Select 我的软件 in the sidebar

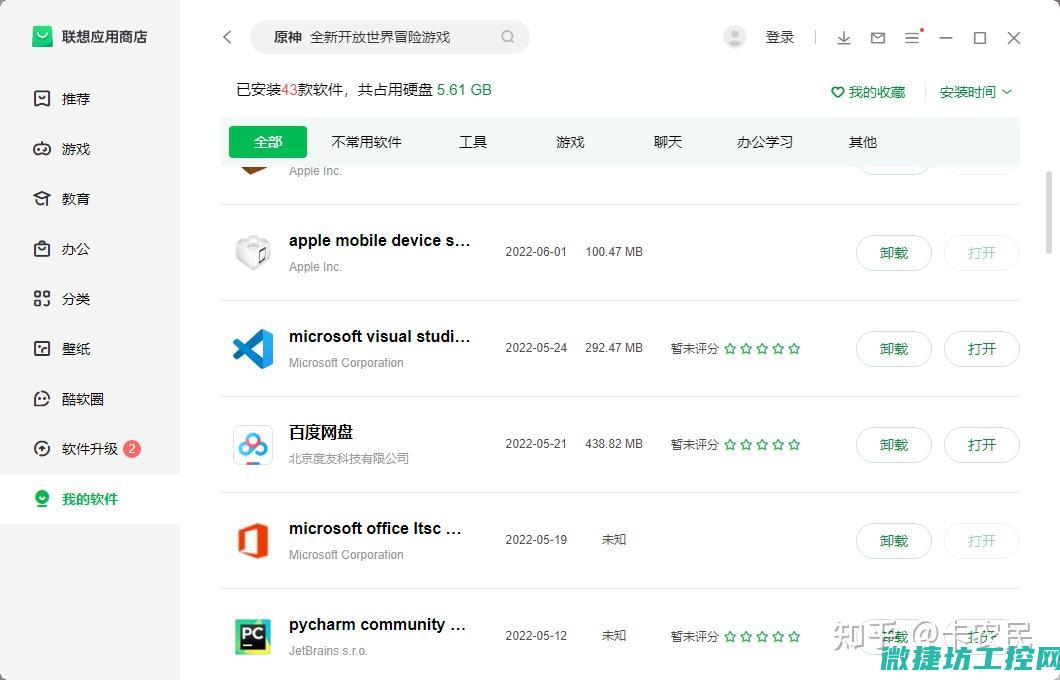[90, 499]
